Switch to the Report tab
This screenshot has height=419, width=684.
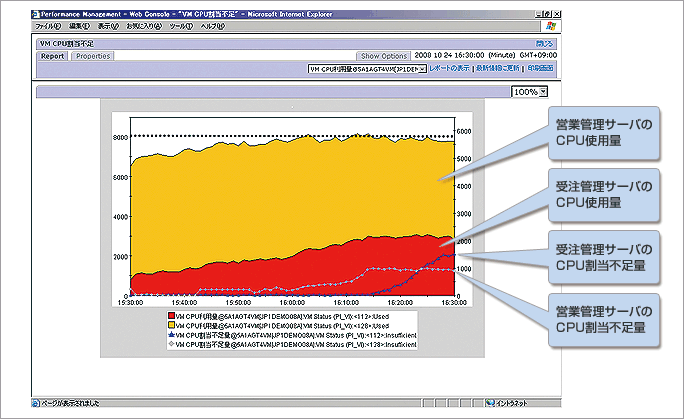[x=52, y=56]
